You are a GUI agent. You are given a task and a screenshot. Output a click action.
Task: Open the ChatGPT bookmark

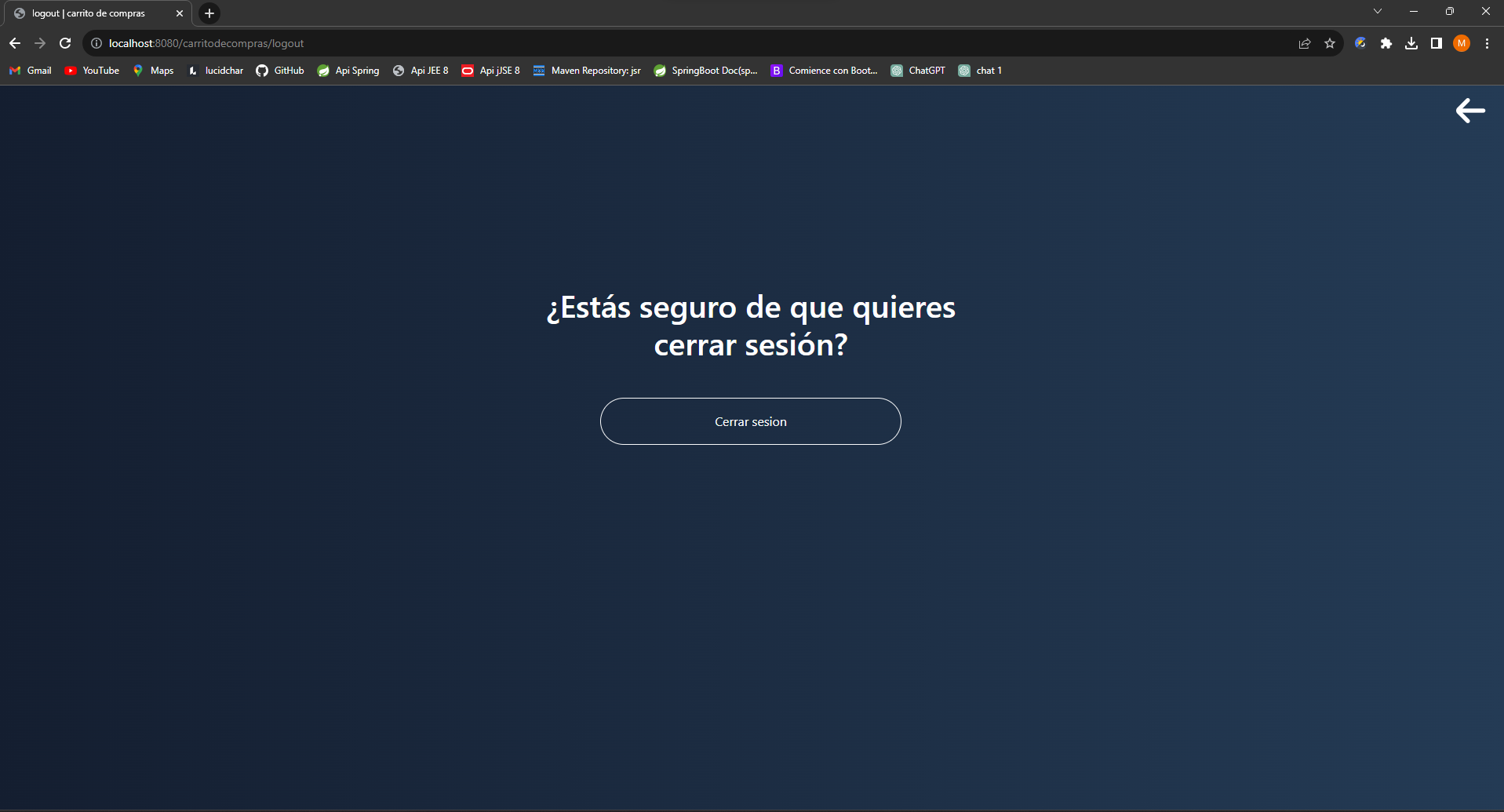(918, 71)
